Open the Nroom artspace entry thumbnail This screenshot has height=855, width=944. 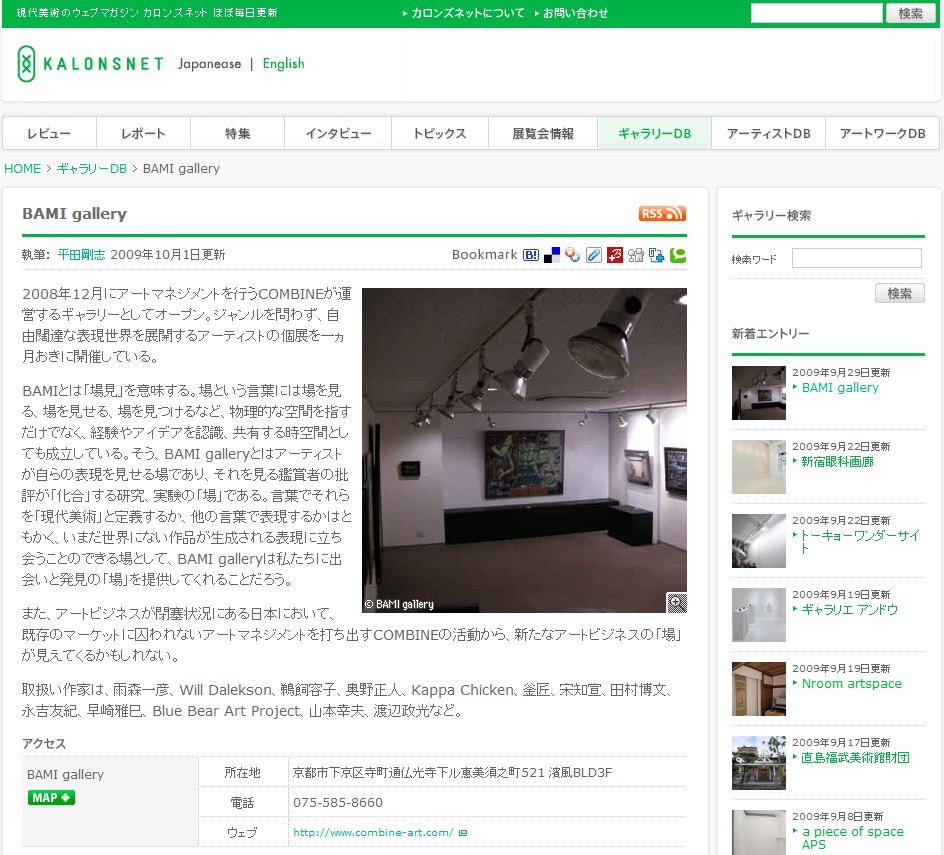coord(759,689)
